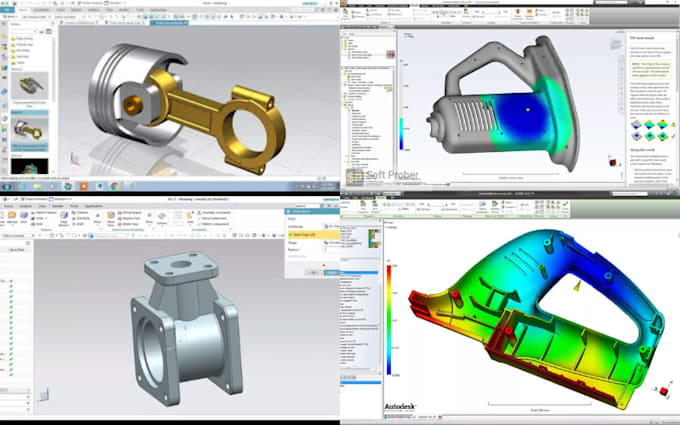
Task: Click the Edge Blend icon in valve window ribbon
Action: (x=64, y=217)
